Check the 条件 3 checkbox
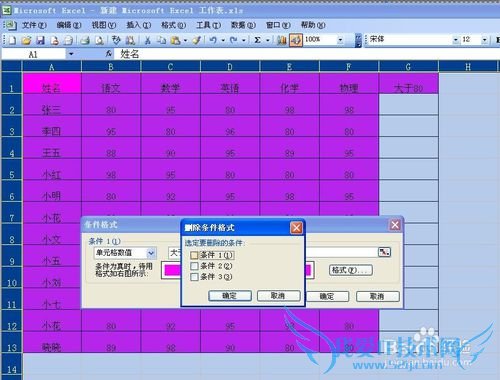This screenshot has width=500, height=380. [194, 277]
